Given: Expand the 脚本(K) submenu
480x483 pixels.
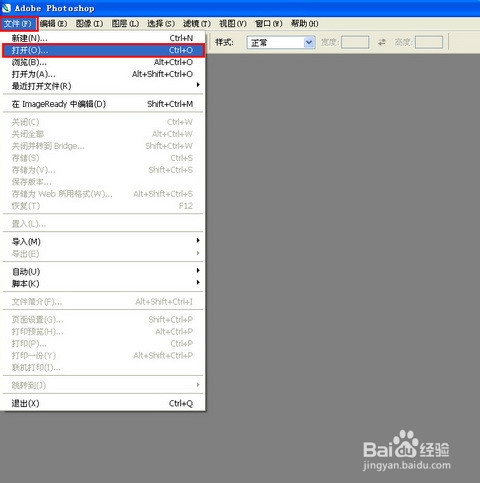Looking at the screenshot, I should click(103, 284).
